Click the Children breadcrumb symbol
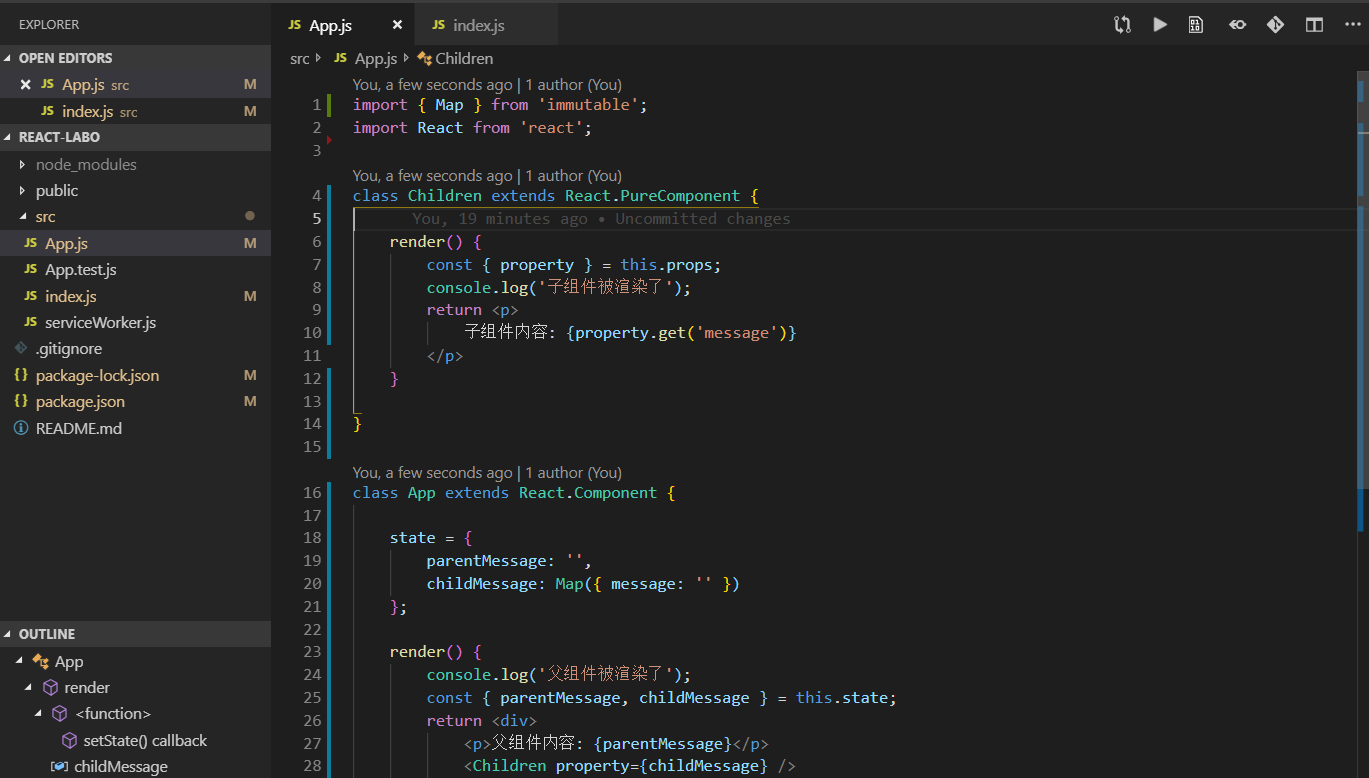 pyautogui.click(x=463, y=59)
